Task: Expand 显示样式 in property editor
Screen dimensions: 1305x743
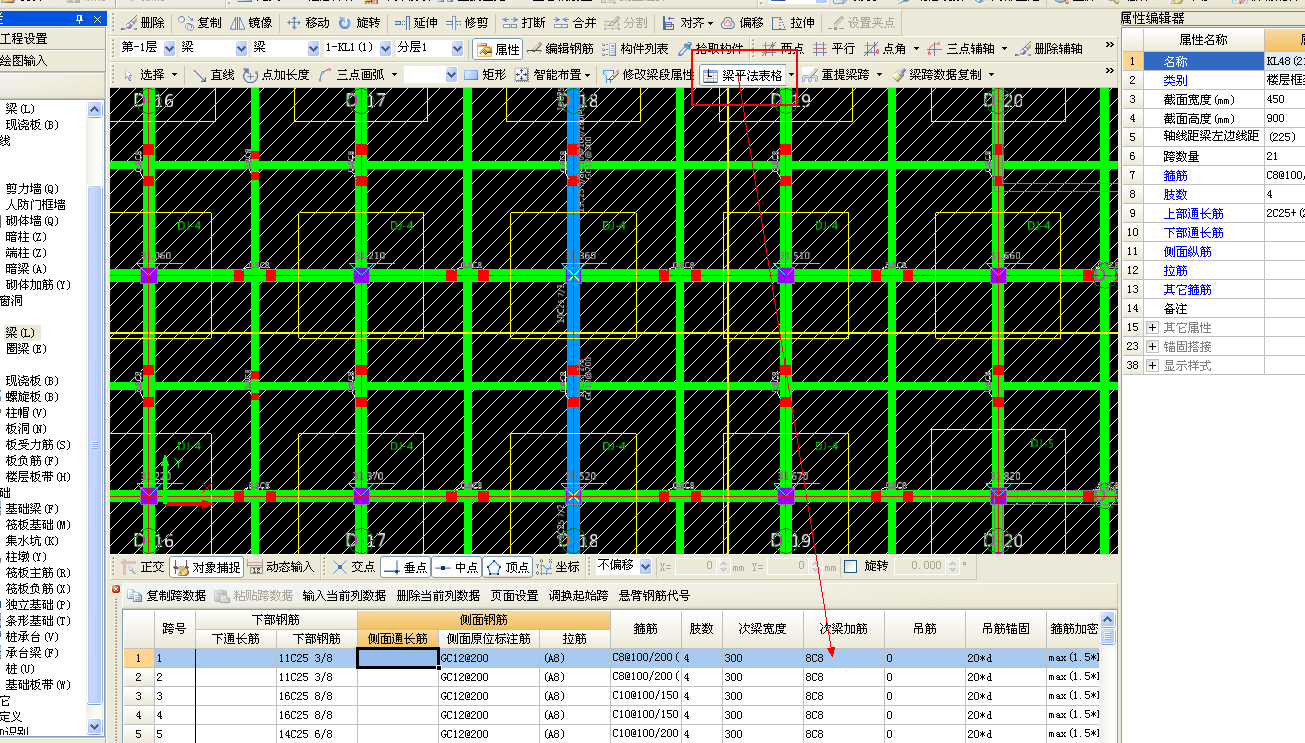Action: point(1152,365)
